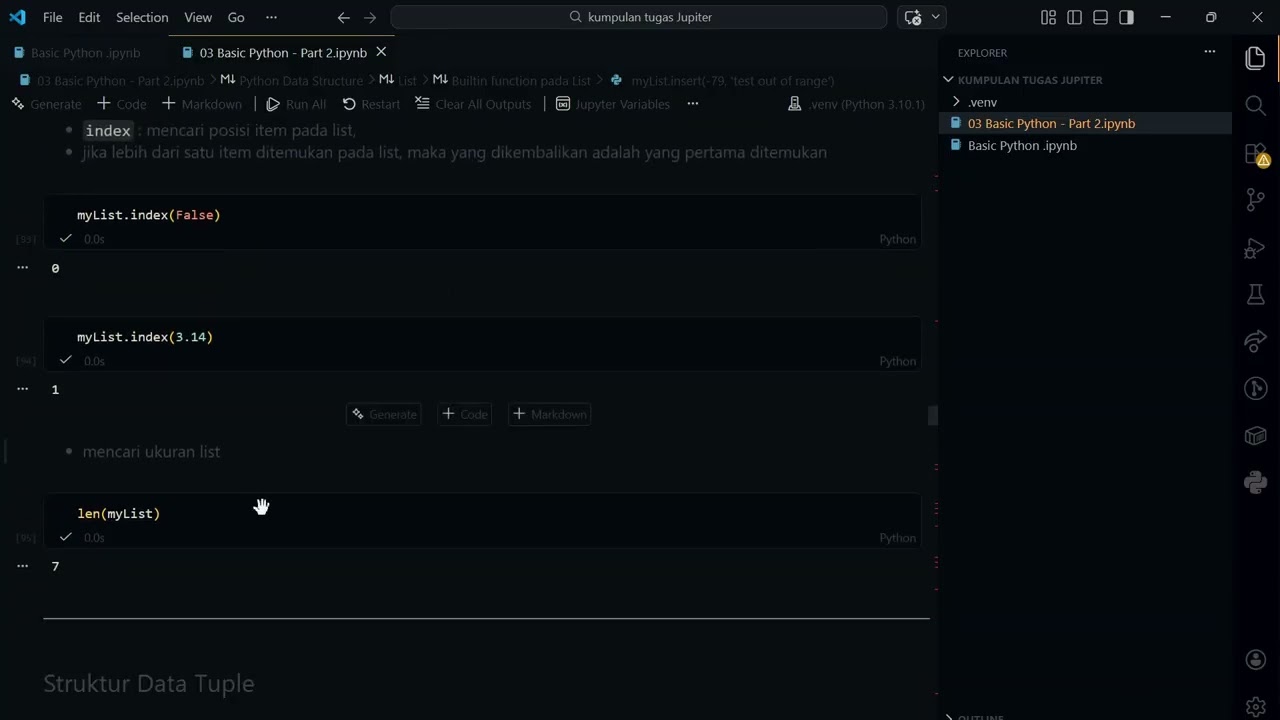
Task: Go back with navigation arrow
Action: 344,17
